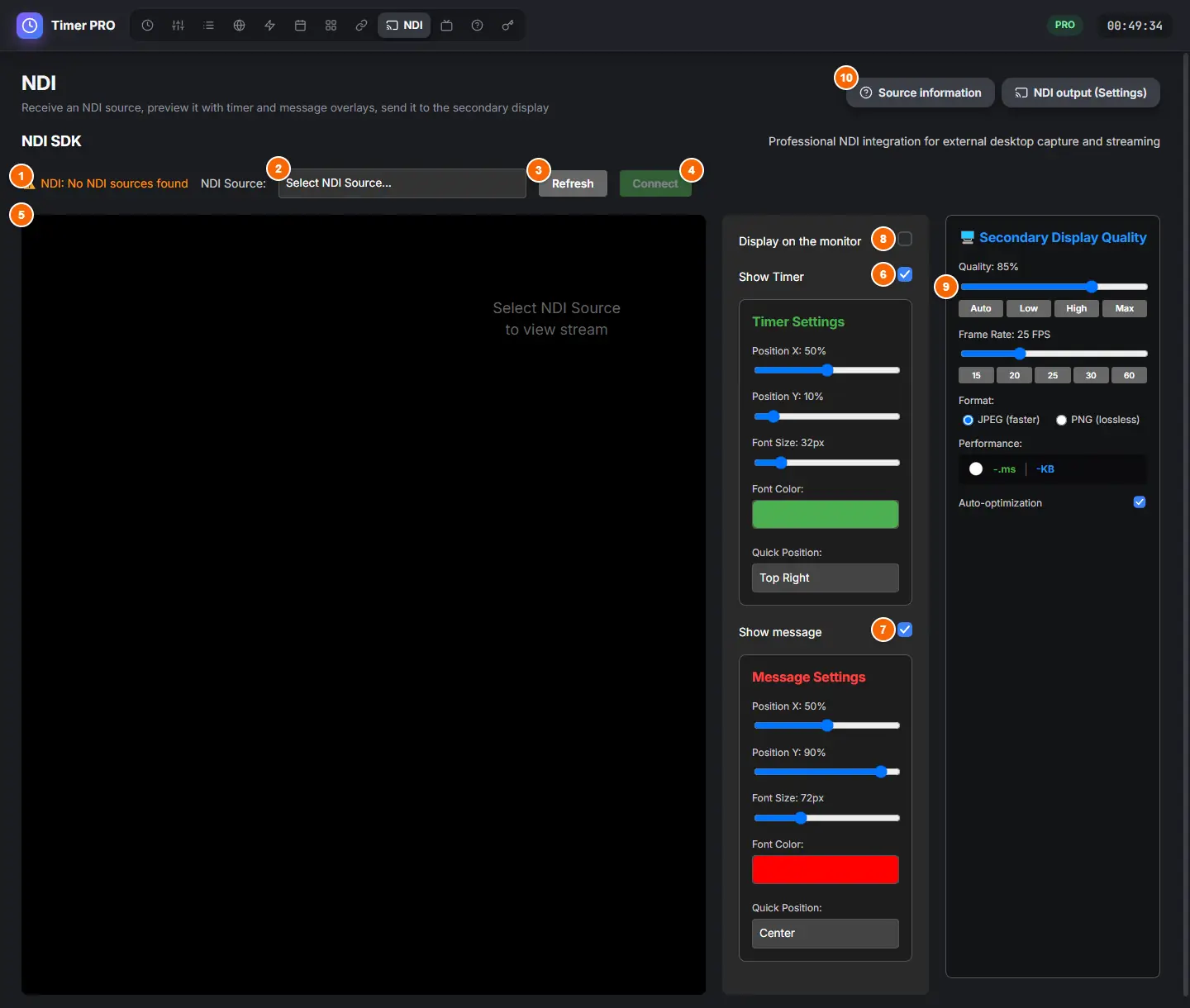
Task: Open NDI output (Settings)
Action: (x=1081, y=93)
